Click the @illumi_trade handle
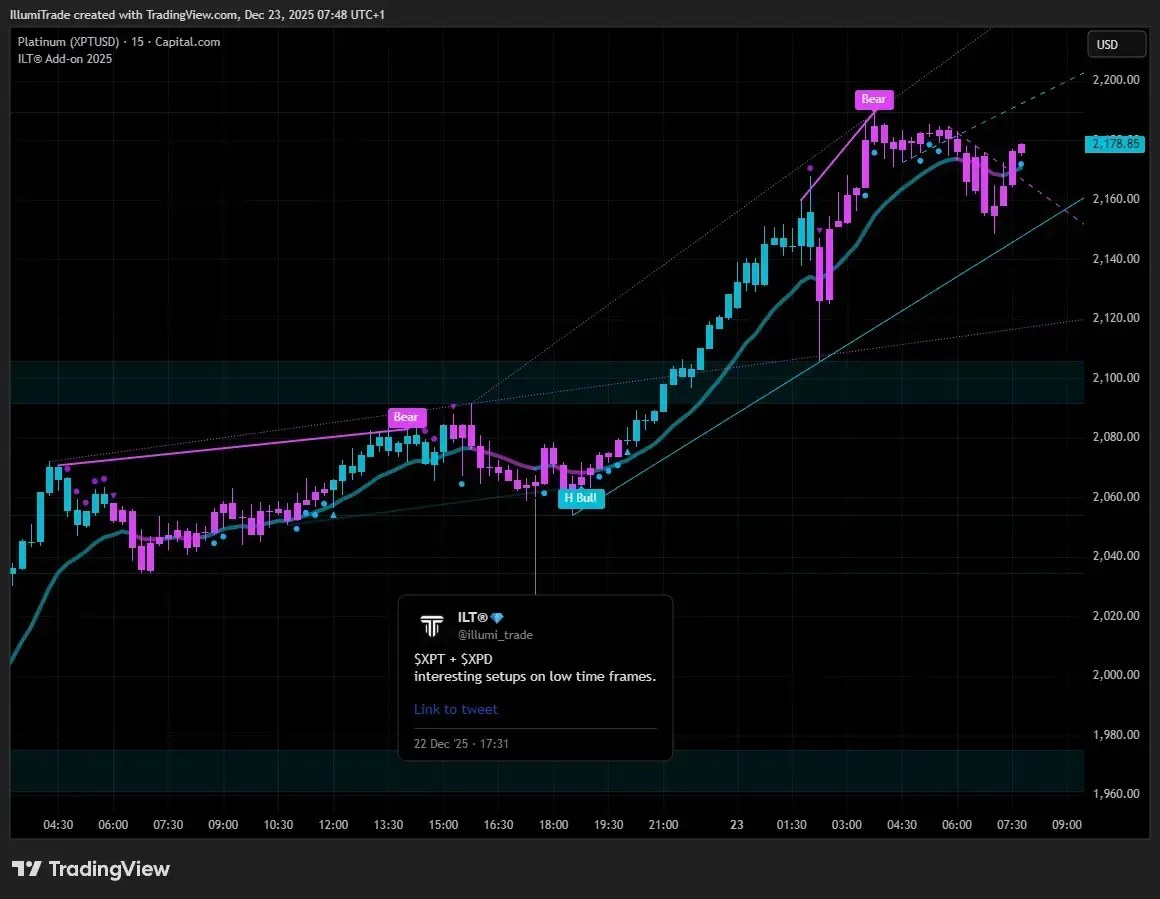This screenshot has width=1160, height=899. [494, 634]
